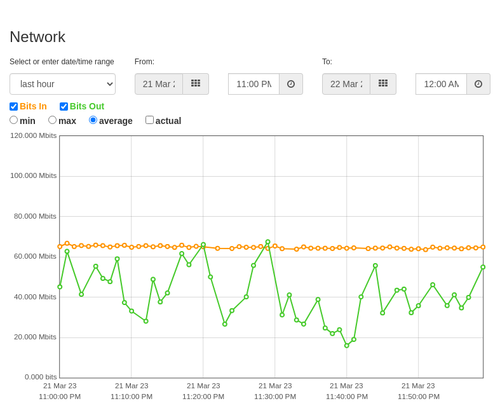The image size is (500, 403).
Task: Click the '11:50:00 PM' time axis label
Action: (419, 397)
